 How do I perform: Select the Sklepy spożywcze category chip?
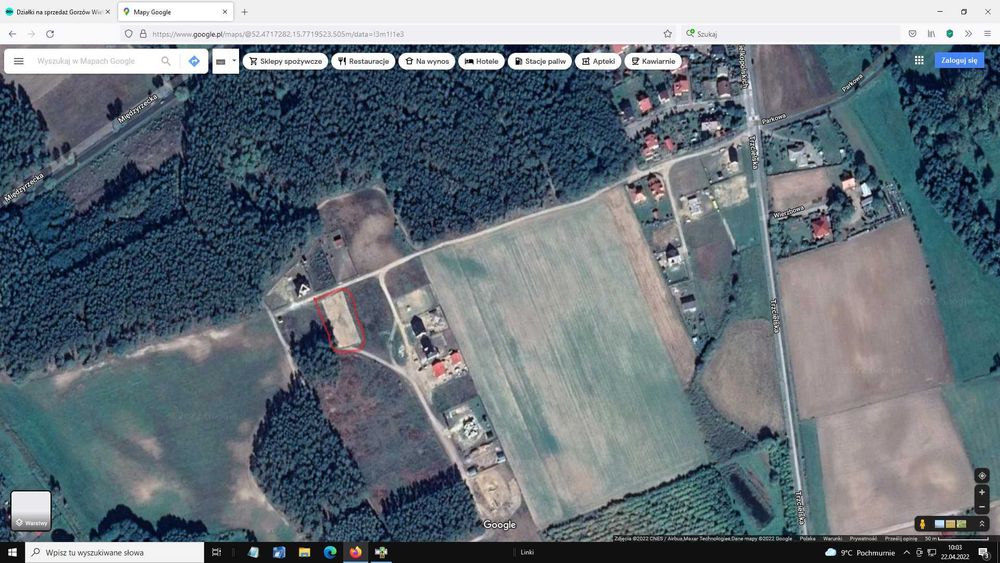(285, 61)
